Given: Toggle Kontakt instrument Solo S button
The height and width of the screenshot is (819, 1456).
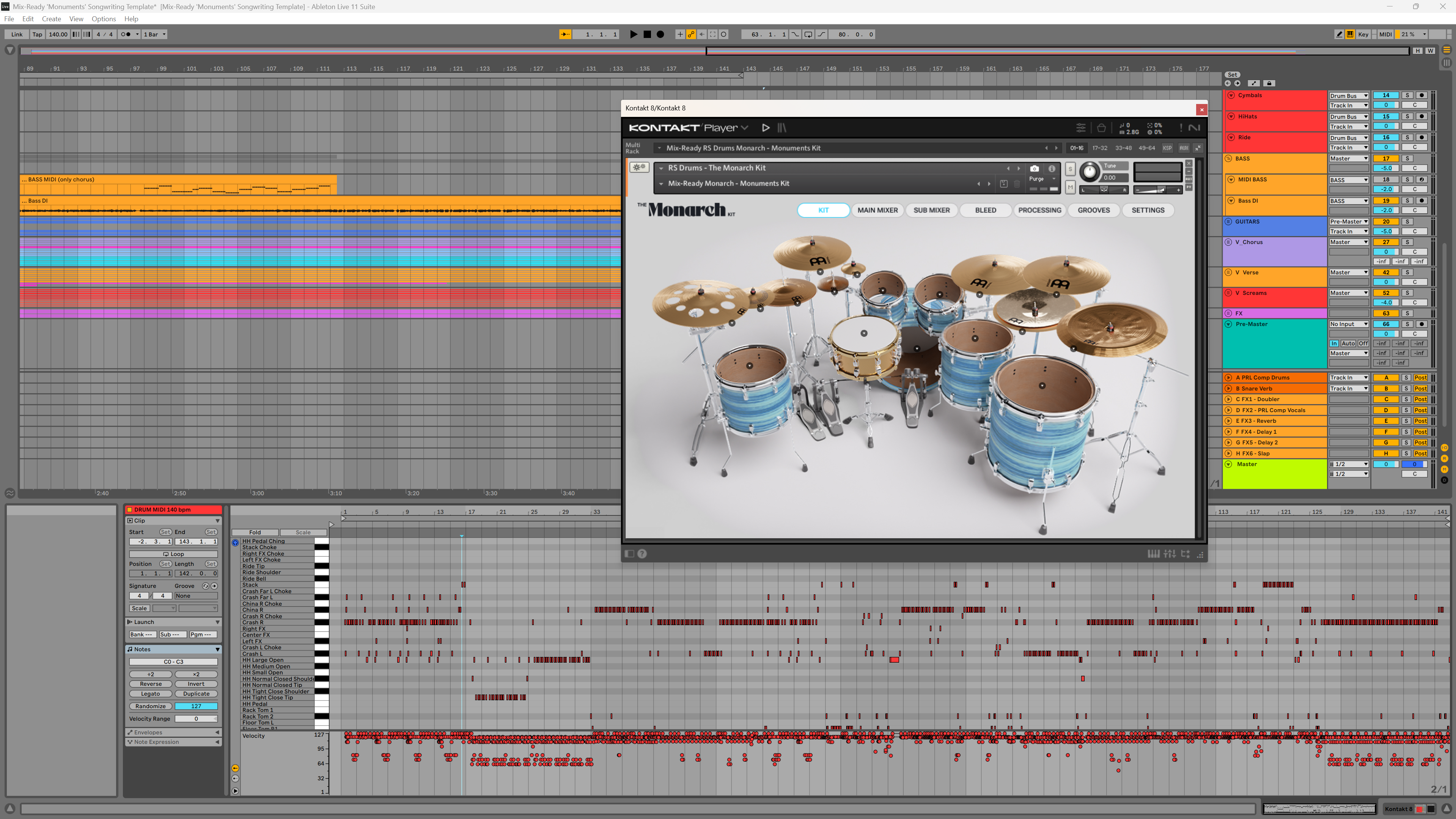Looking at the screenshot, I should tap(1070, 169).
